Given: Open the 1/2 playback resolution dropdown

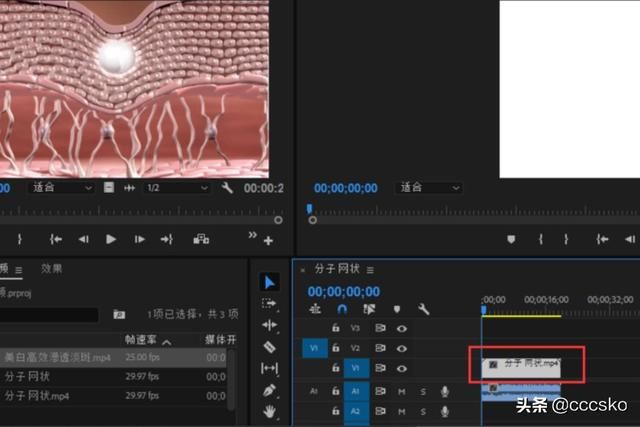Looking at the screenshot, I should click(x=176, y=187).
